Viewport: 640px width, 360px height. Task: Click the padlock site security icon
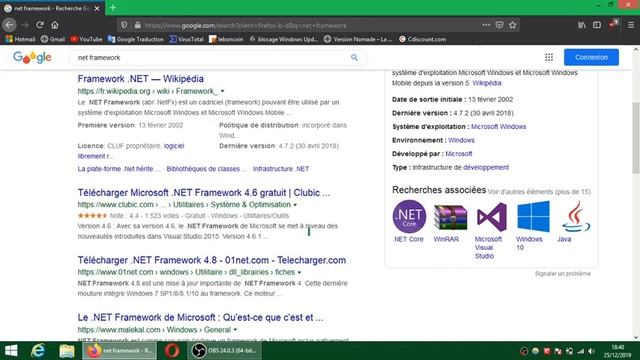coord(138,25)
